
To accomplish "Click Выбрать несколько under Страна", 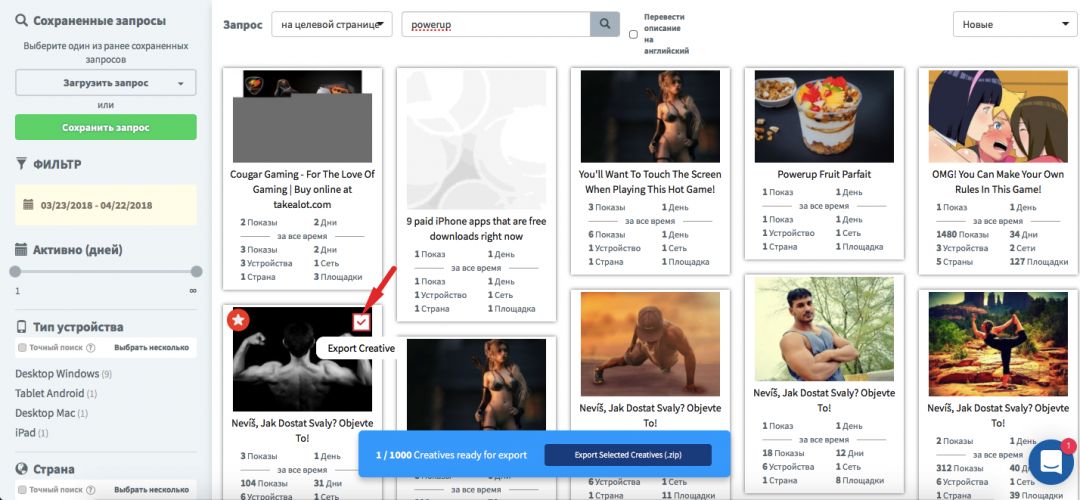I will point(151,490).
